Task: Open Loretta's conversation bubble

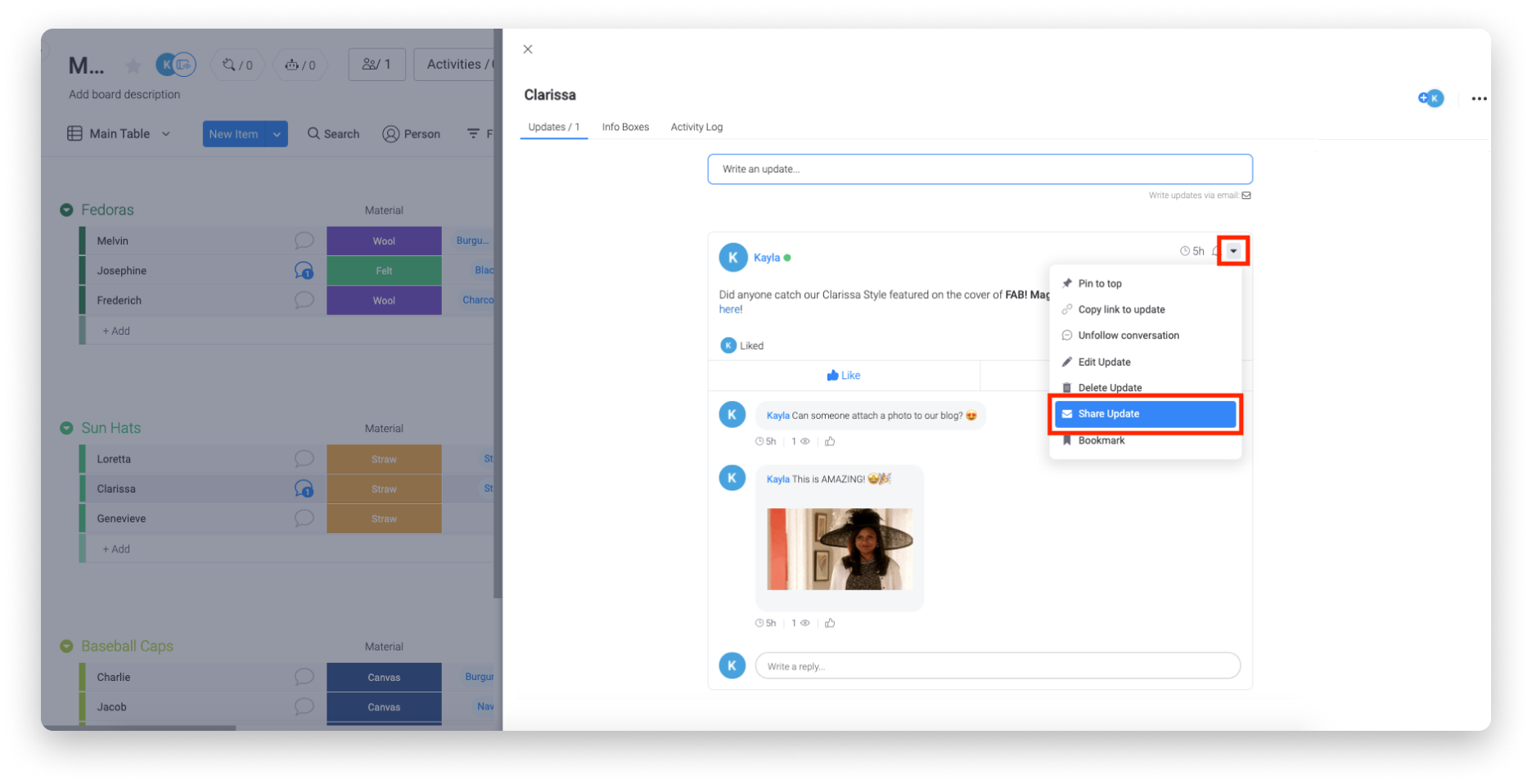Action: pos(304,459)
